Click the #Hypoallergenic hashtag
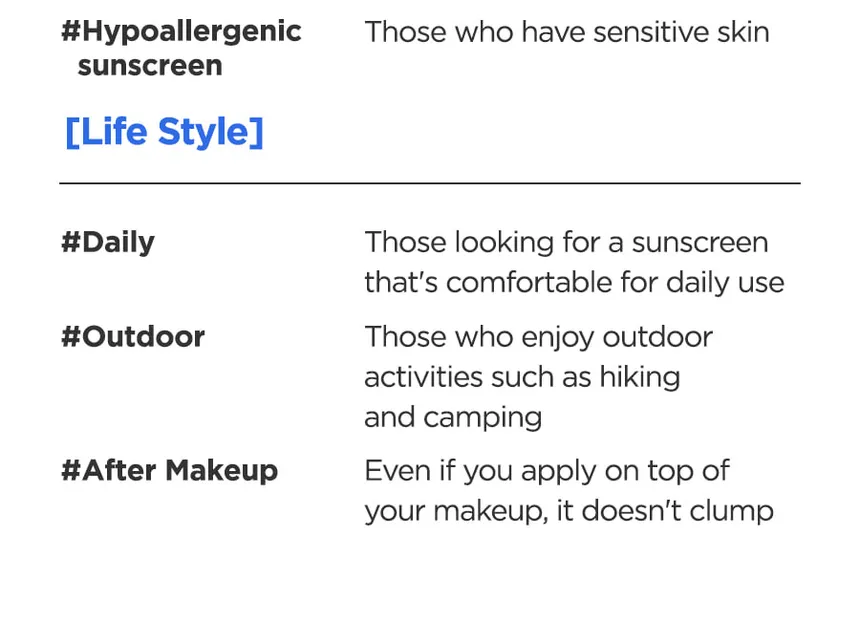The width and height of the screenshot is (860, 619). pyautogui.click(x=181, y=31)
